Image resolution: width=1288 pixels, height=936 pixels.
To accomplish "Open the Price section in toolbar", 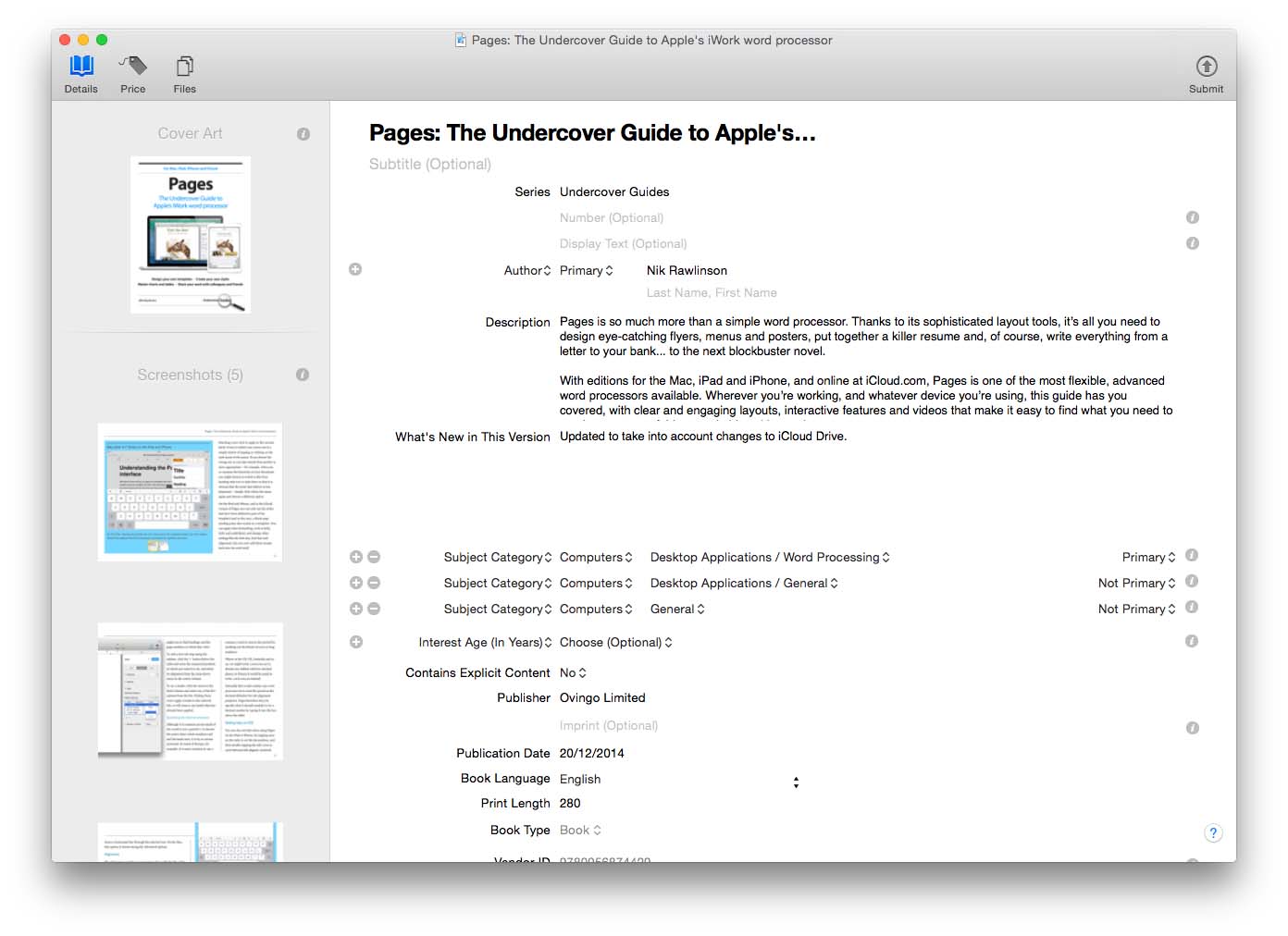I will click(133, 74).
